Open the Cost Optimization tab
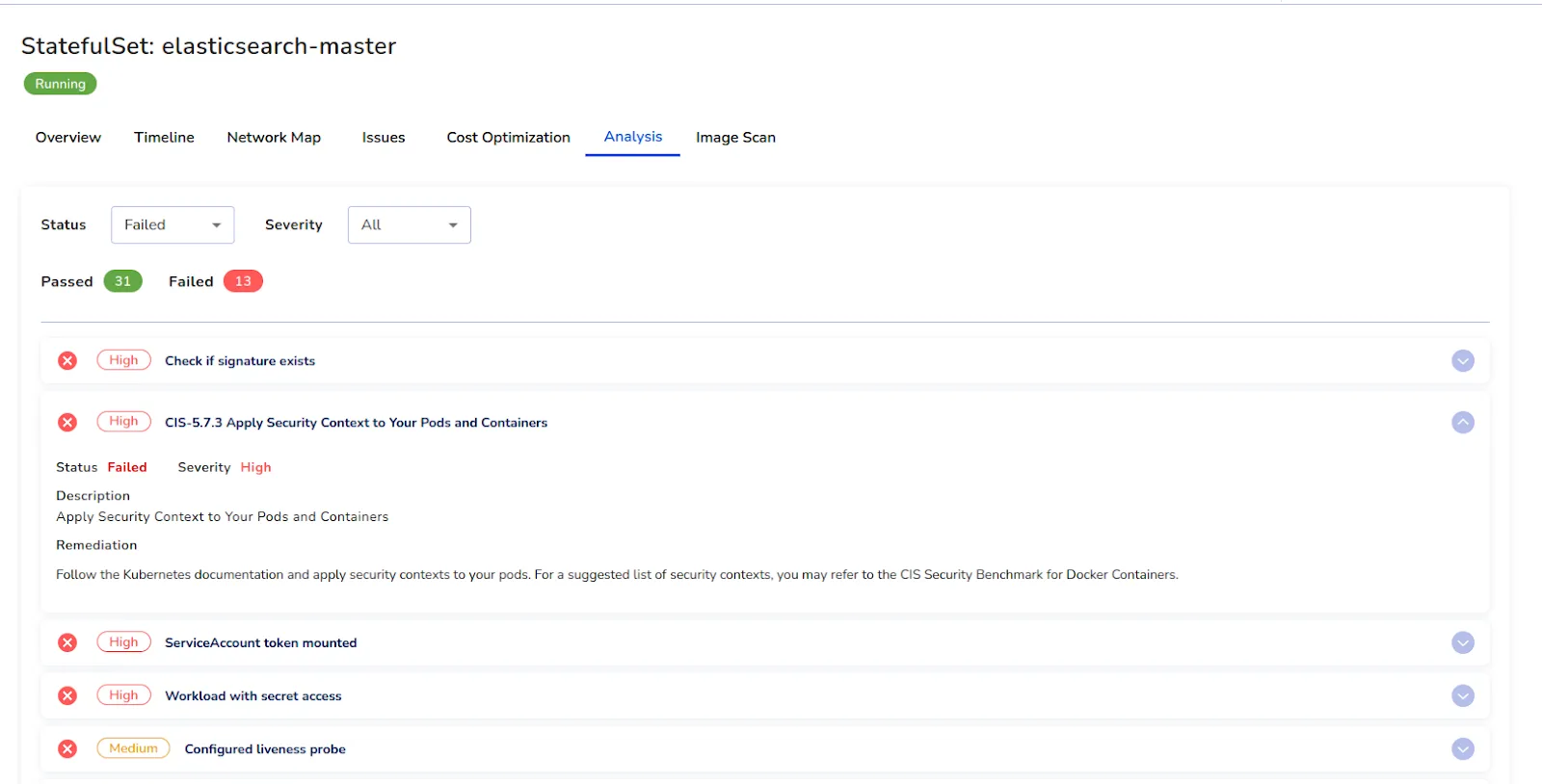1542x784 pixels. [x=508, y=138]
